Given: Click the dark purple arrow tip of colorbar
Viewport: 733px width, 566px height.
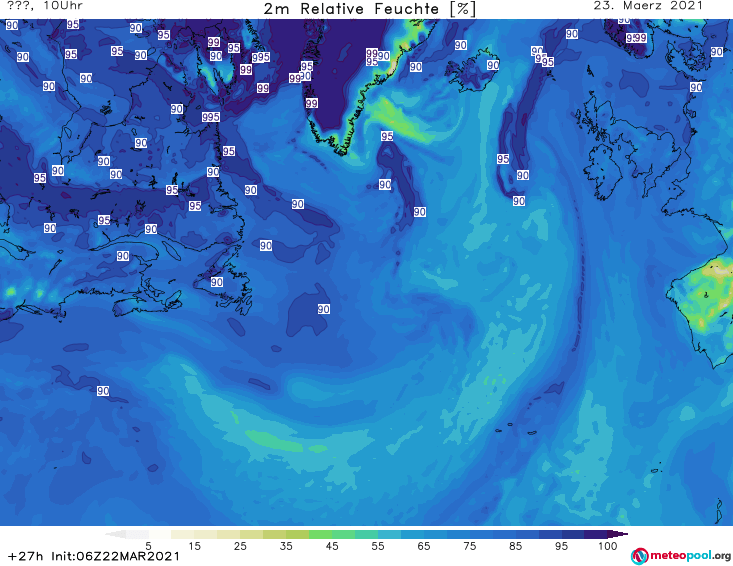Looking at the screenshot, I should tap(618, 534).
